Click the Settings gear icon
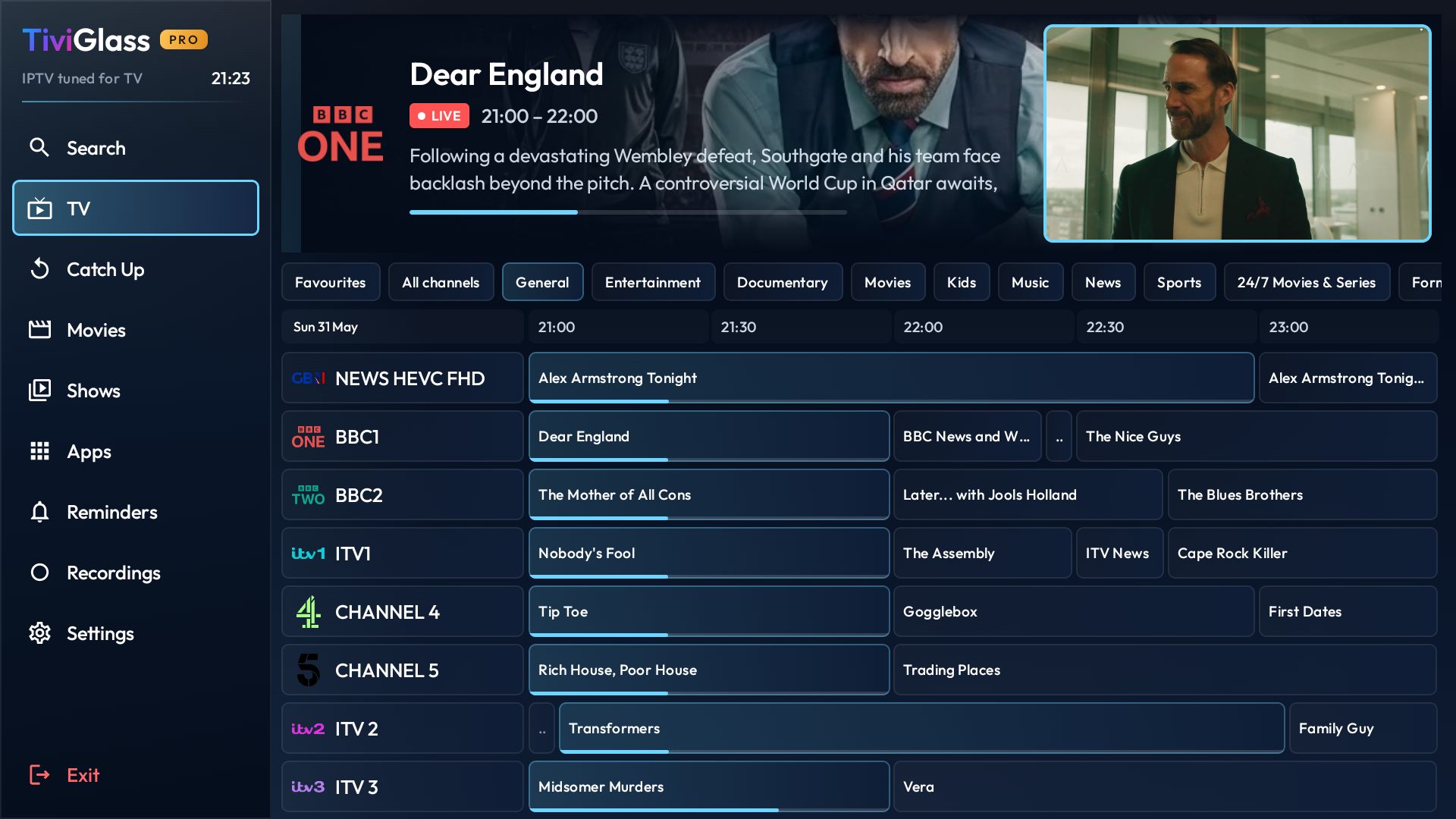The image size is (1456, 819). coord(39,632)
